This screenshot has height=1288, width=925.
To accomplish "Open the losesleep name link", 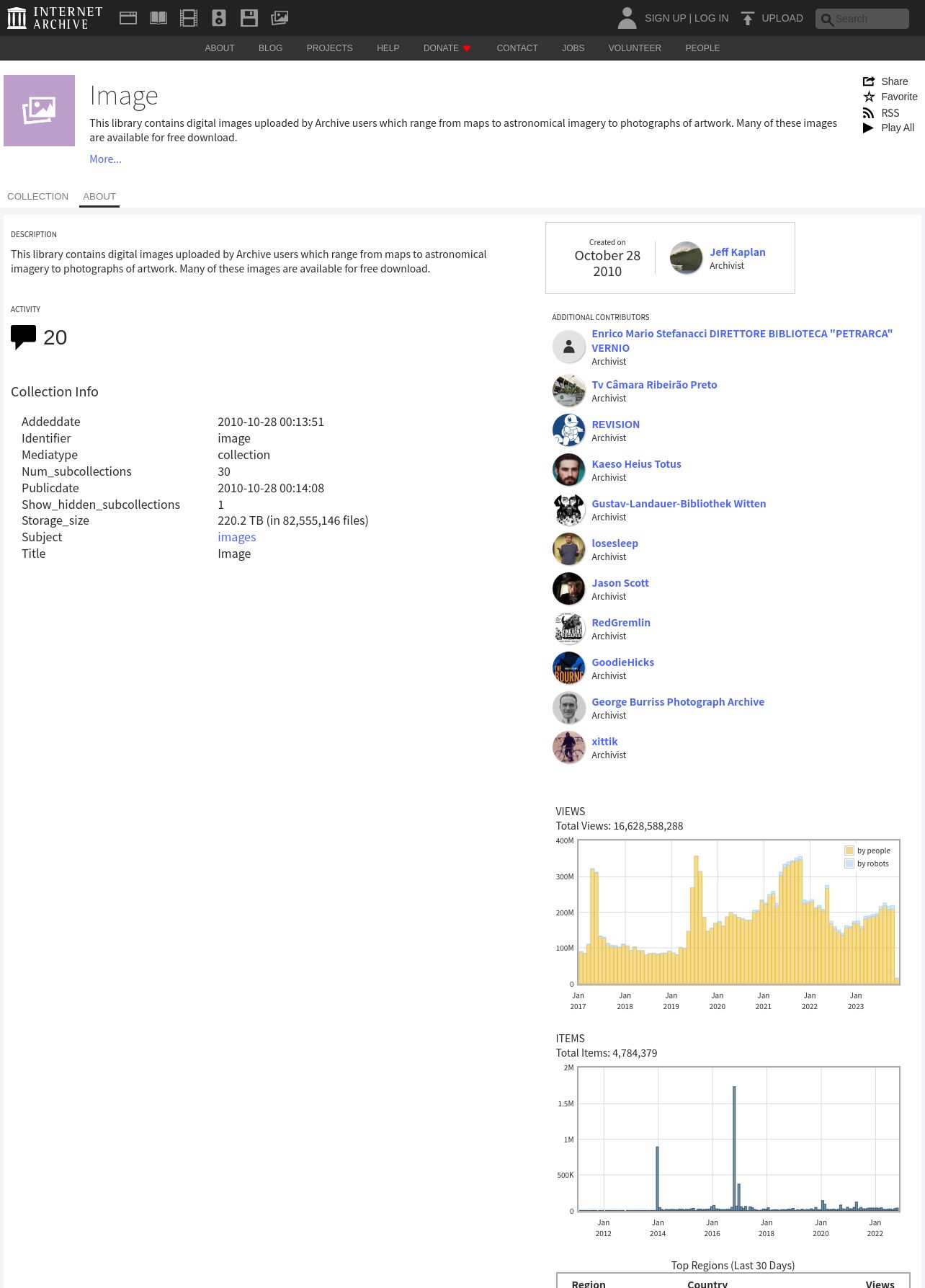I will pos(615,543).
